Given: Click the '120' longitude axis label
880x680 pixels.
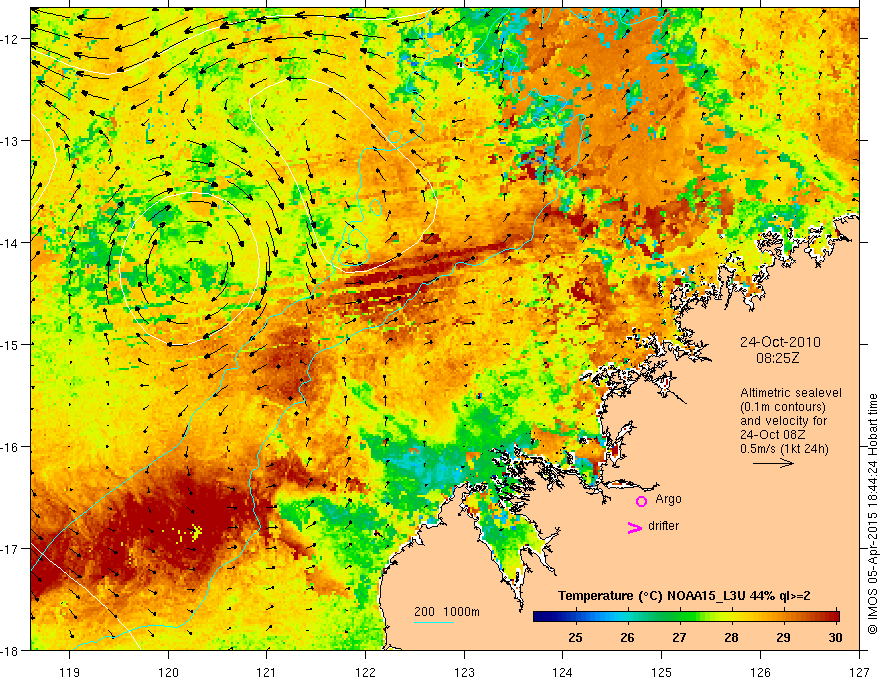Looking at the screenshot, I should [x=168, y=672].
